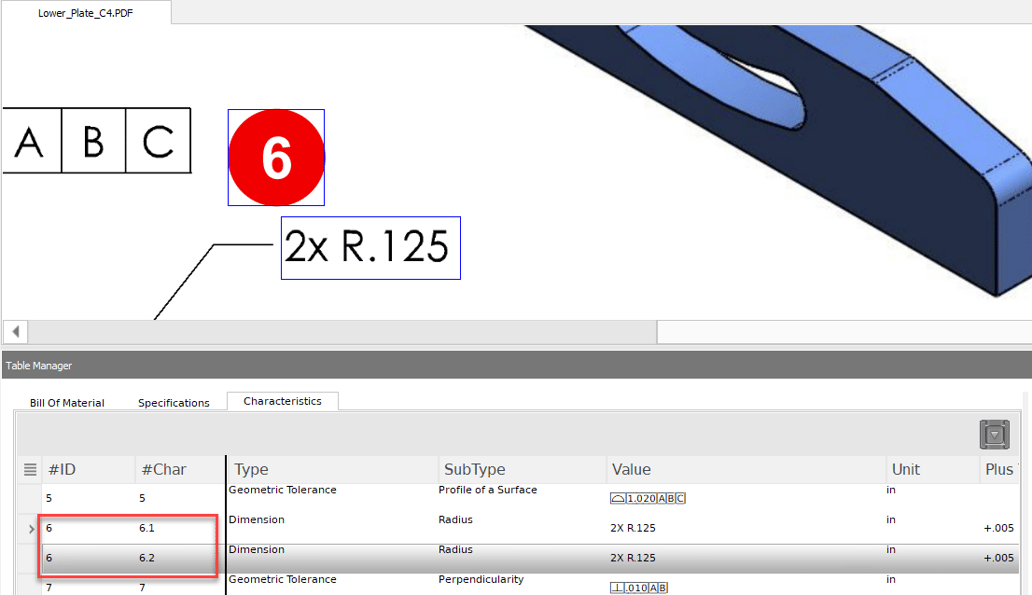Image resolution: width=1032 pixels, height=595 pixels.
Task: Click the profile tolerance feature control frame
Action: click(648, 498)
